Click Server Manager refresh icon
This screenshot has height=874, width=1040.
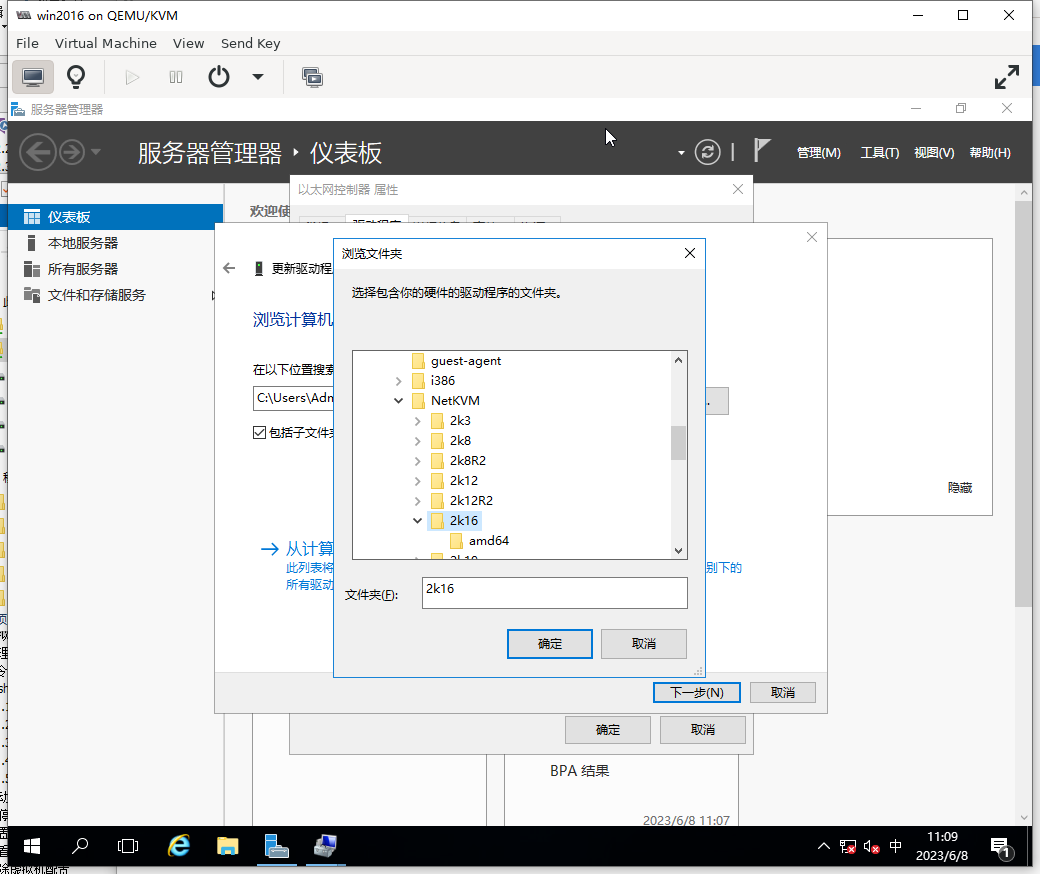(707, 152)
